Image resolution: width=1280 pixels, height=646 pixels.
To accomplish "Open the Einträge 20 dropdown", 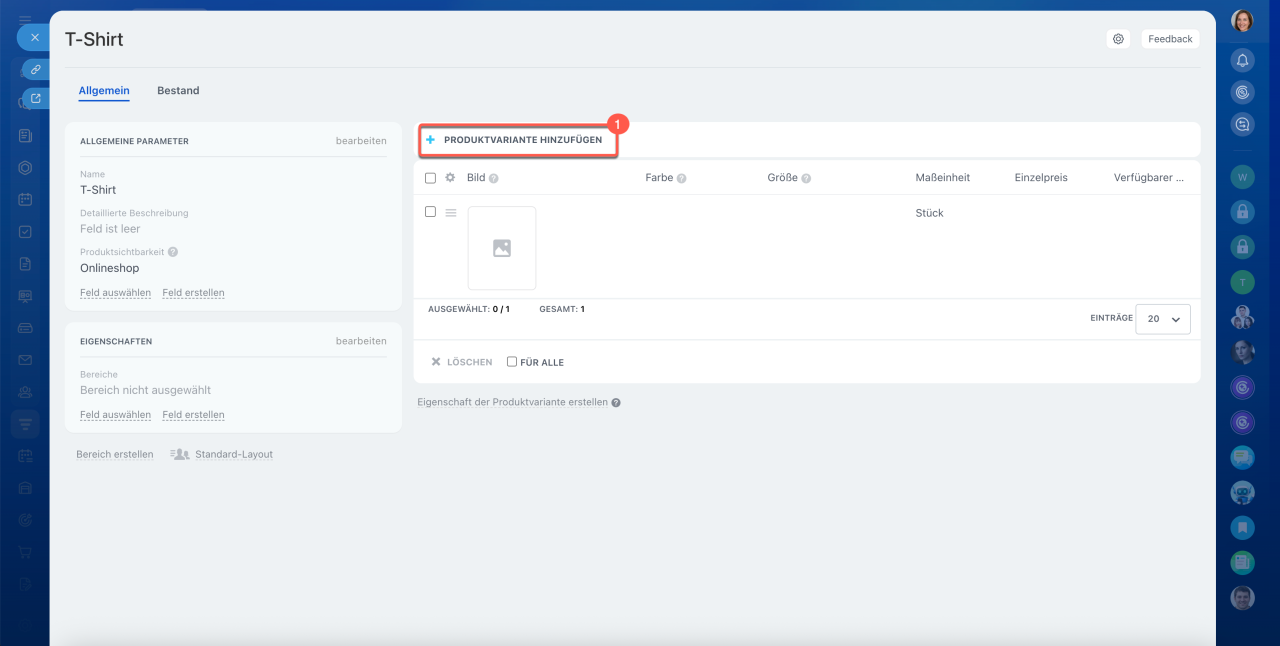I will (1163, 319).
